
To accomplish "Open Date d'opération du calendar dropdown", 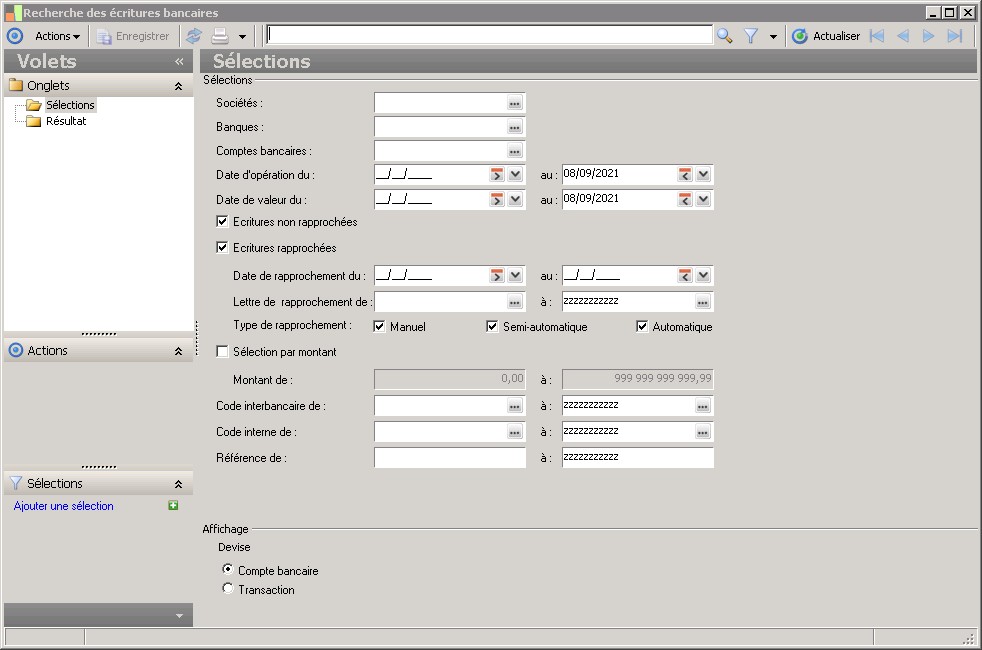I will (515, 174).
